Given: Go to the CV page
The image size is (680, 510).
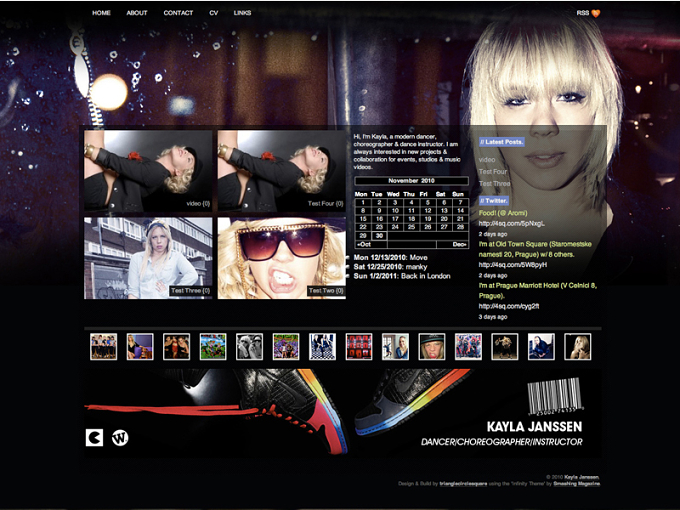Looking at the screenshot, I should (213, 13).
